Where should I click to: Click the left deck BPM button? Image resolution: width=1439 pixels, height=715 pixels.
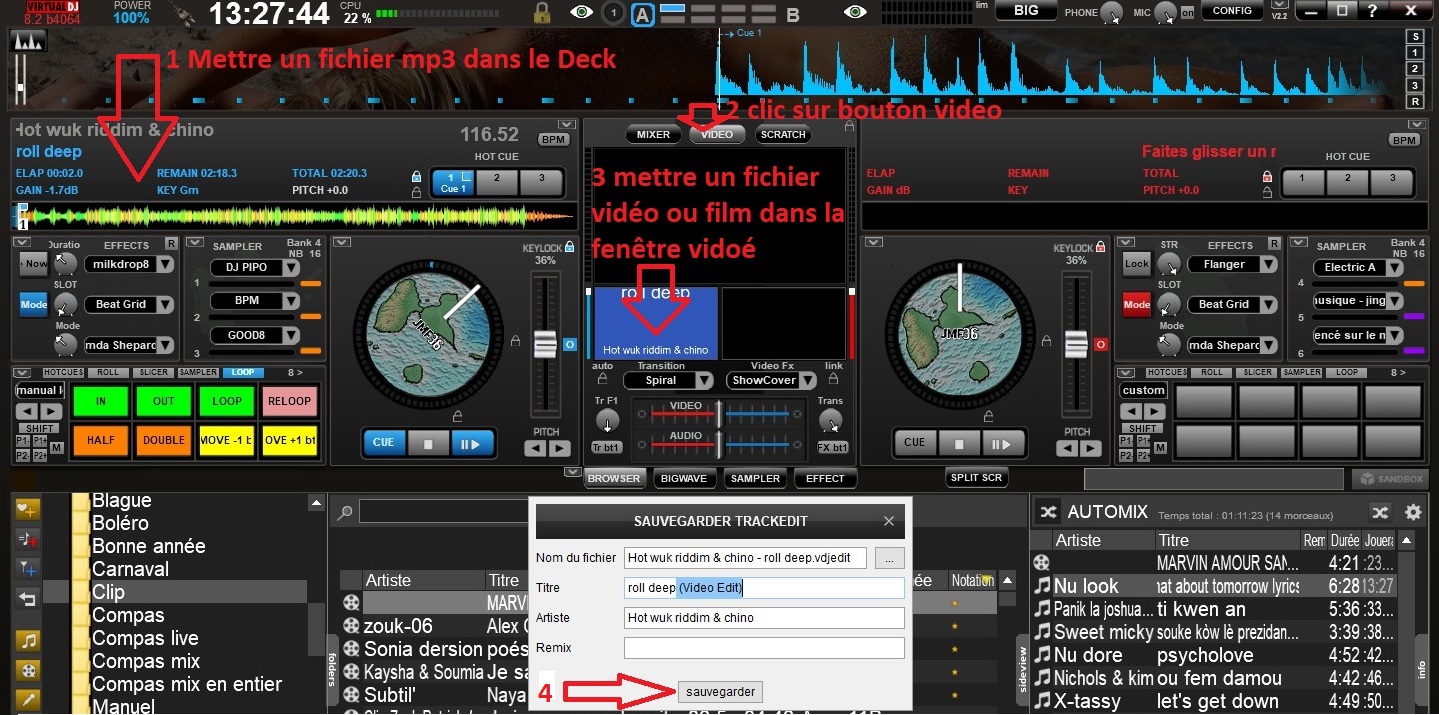[x=553, y=140]
